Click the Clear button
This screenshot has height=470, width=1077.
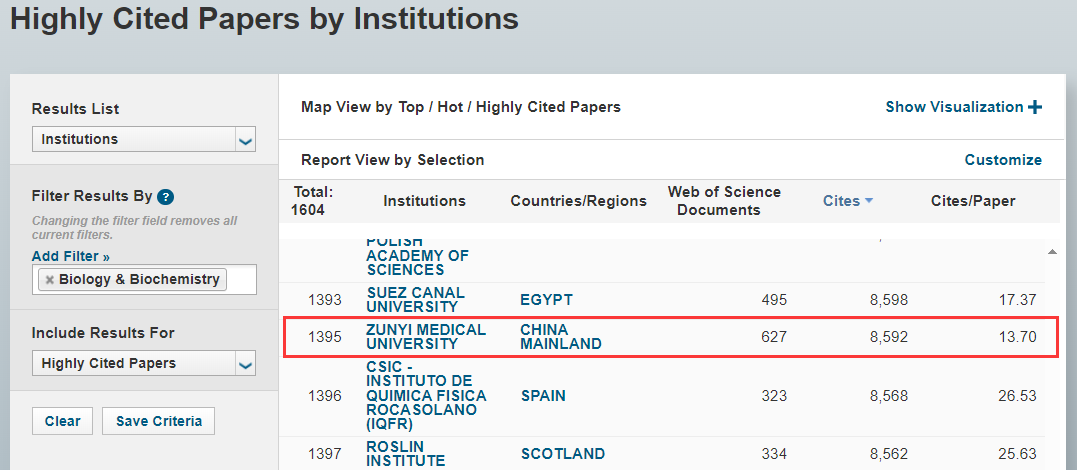(x=63, y=421)
